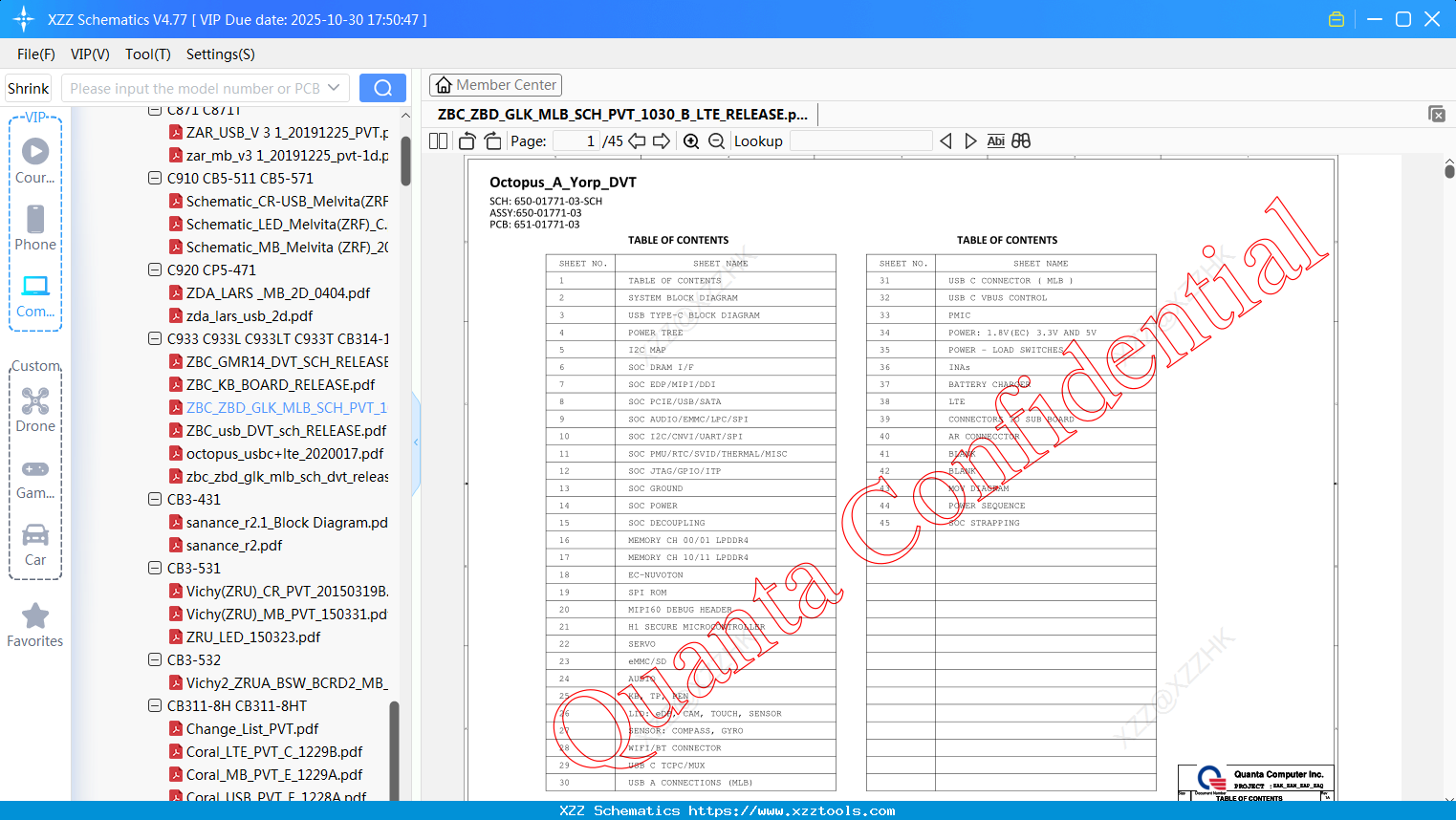Open Schematic_CR-USB_Melvita file

[288, 201]
